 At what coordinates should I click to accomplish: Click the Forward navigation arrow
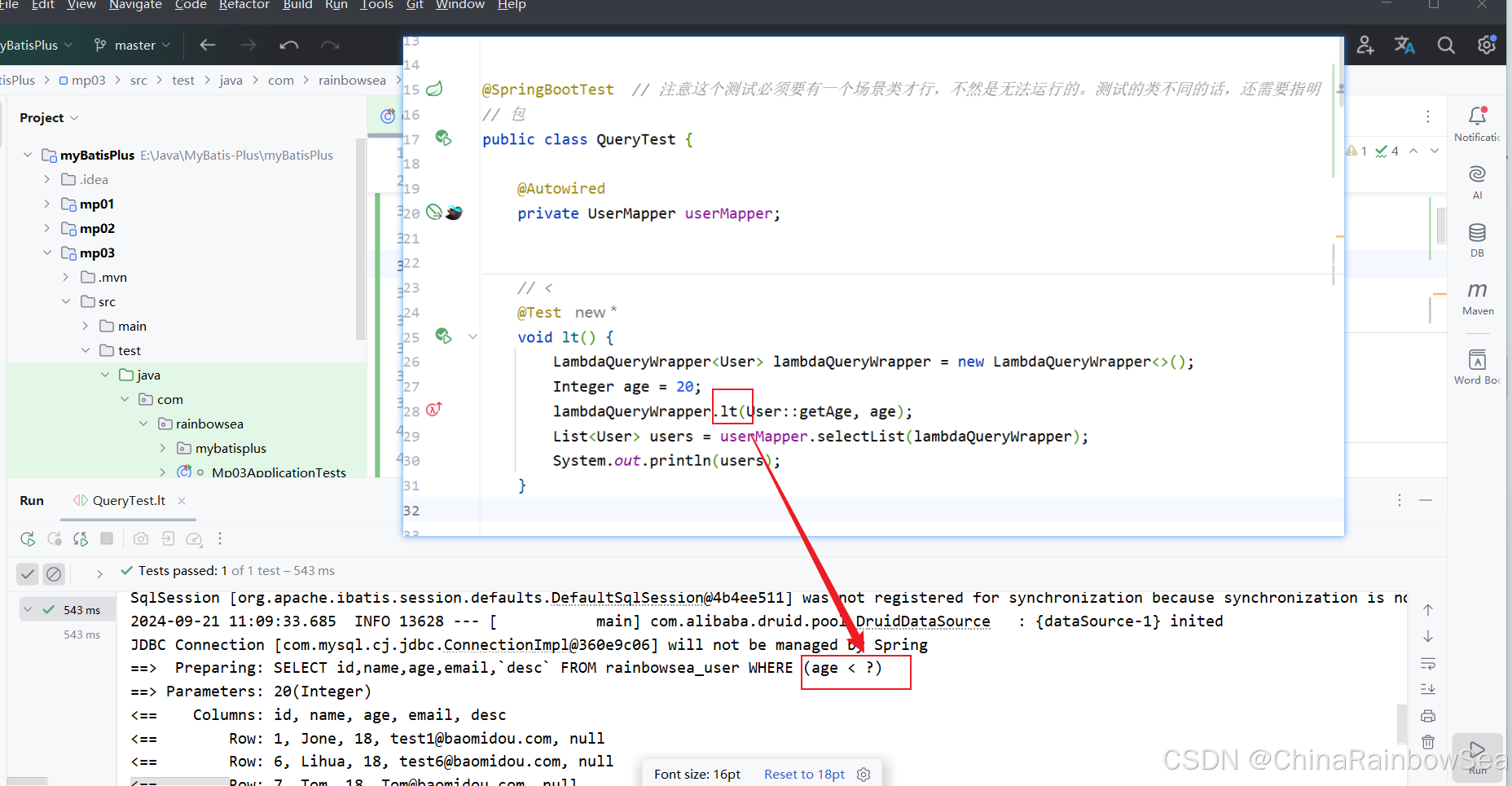point(248,45)
